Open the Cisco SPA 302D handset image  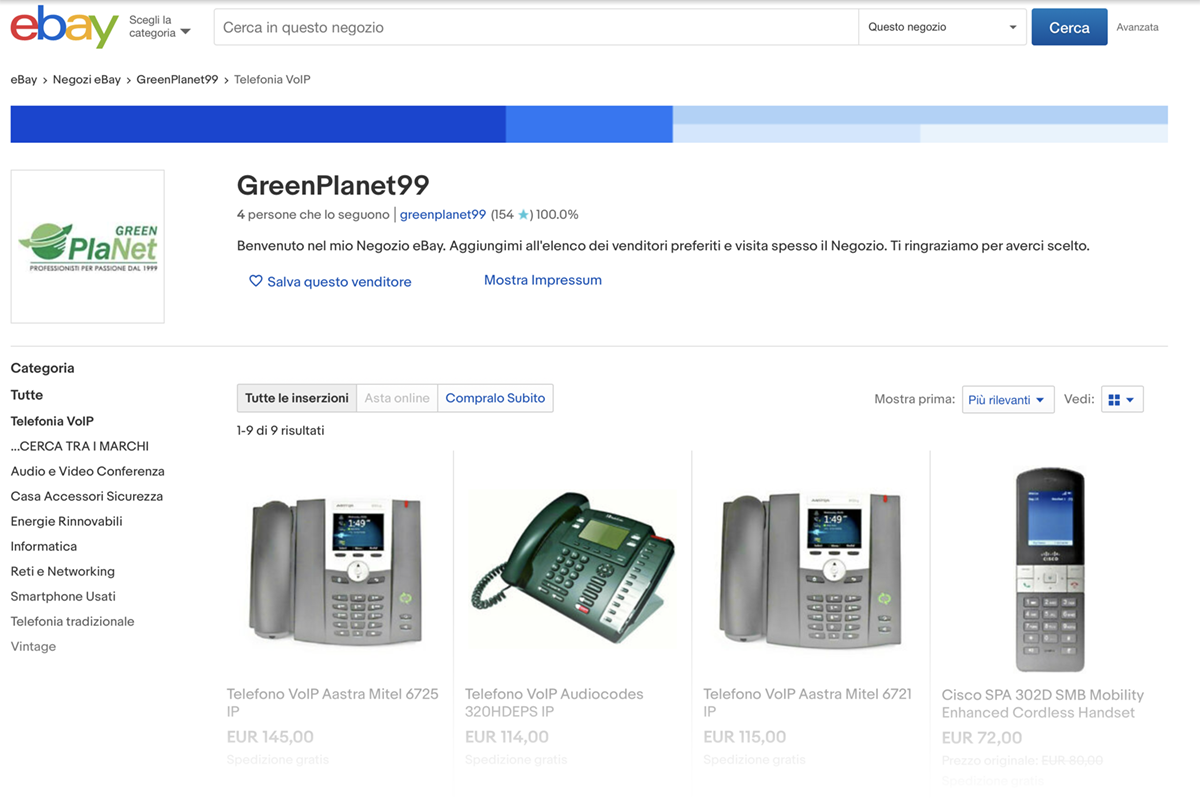[x=1049, y=569]
